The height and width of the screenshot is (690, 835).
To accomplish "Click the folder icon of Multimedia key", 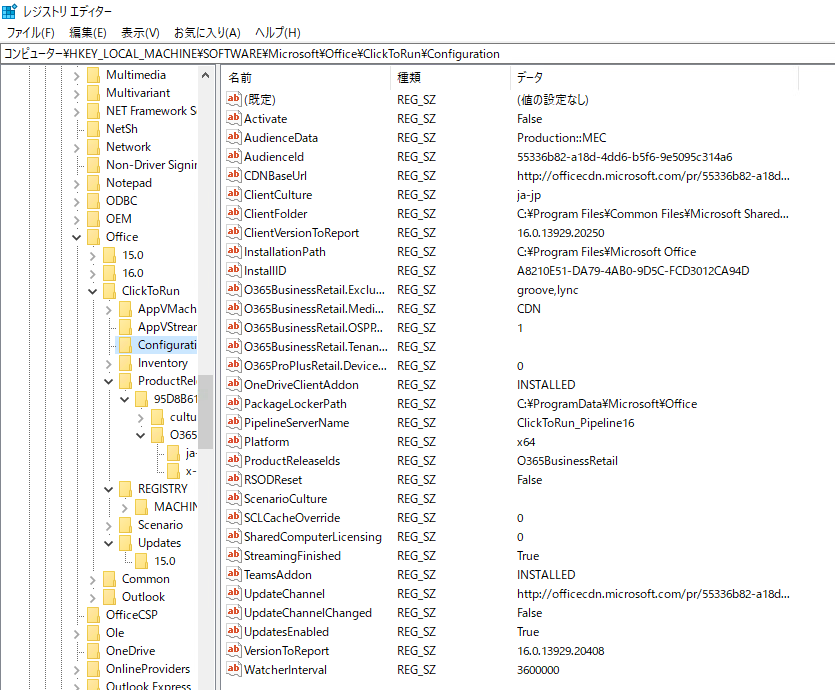I will pyautogui.click(x=93, y=75).
